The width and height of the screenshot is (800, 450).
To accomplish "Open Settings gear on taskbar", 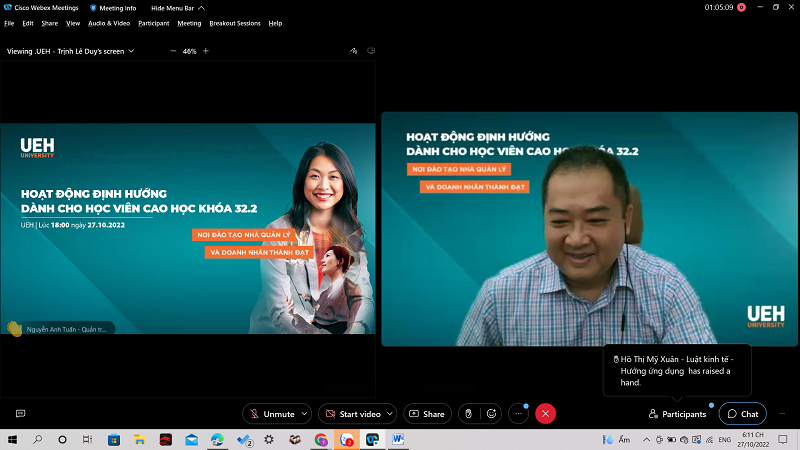I will 269,439.
